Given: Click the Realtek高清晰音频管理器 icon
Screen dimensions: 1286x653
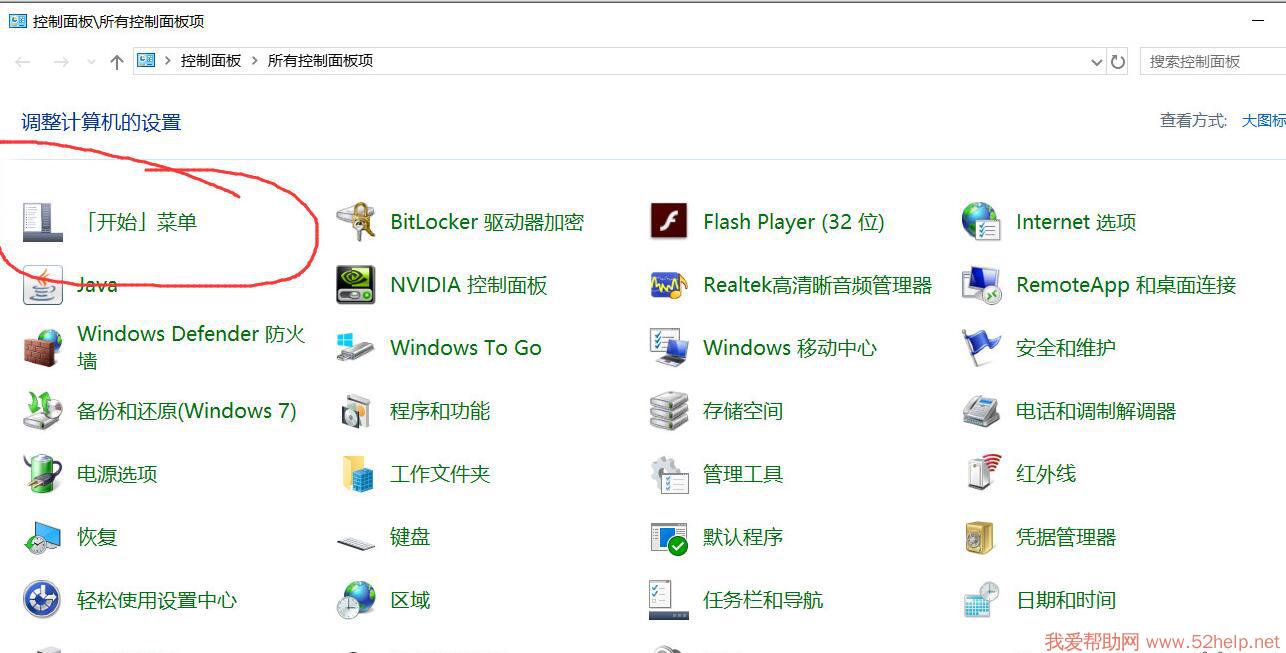Looking at the screenshot, I should point(668,285).
